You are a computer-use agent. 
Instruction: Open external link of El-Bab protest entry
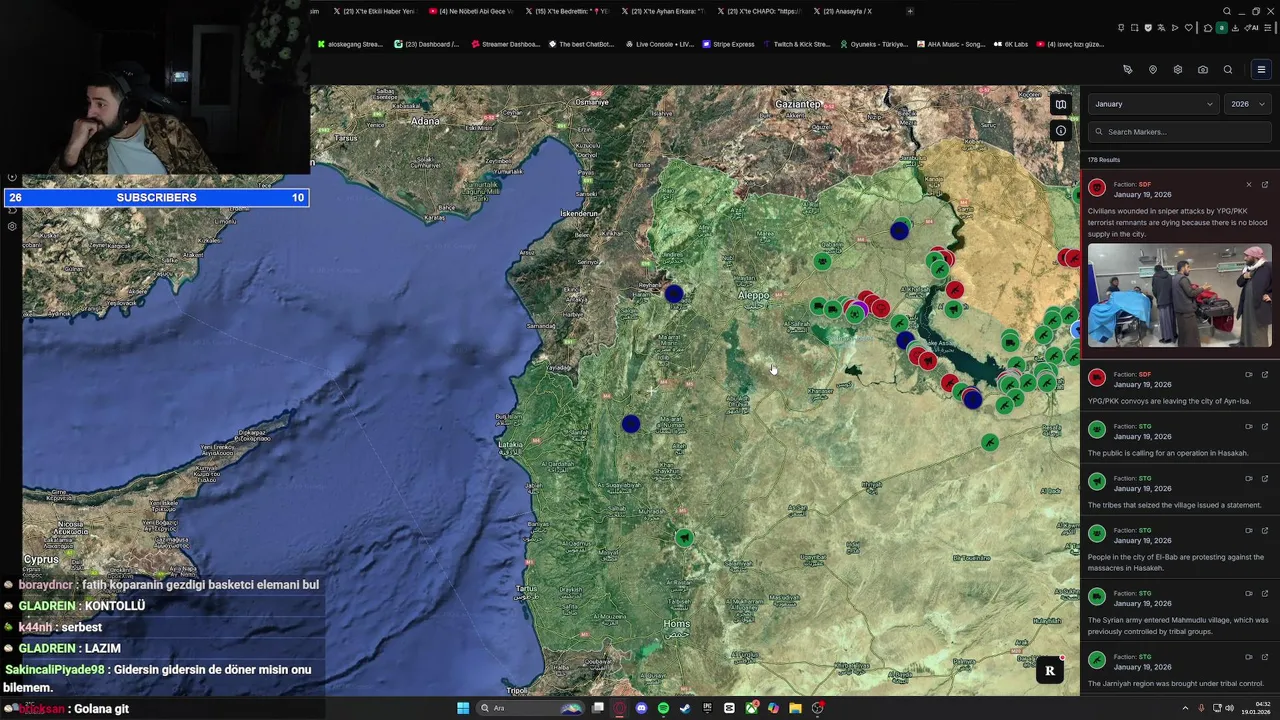click(x=1265, y=531)
